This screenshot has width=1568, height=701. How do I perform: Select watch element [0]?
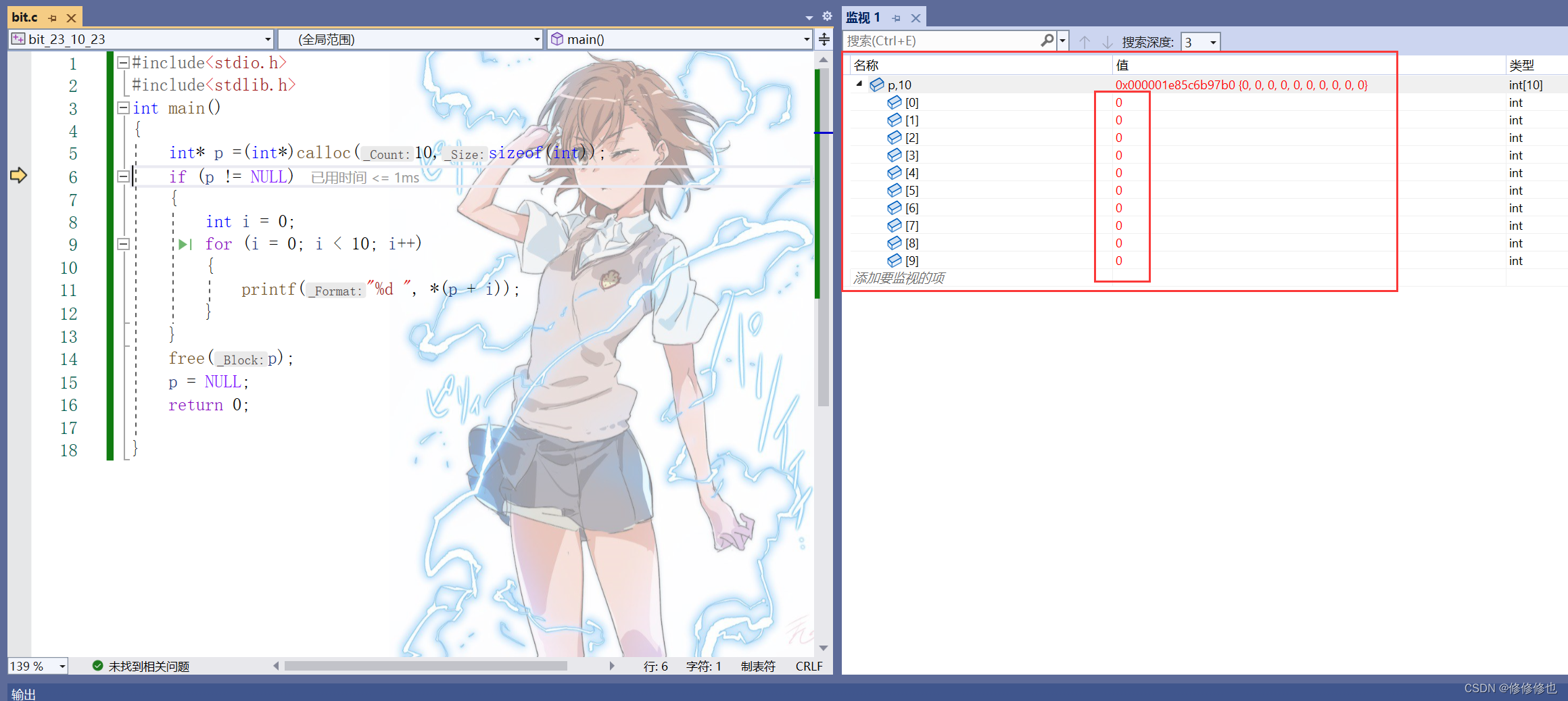coord(912,103)
